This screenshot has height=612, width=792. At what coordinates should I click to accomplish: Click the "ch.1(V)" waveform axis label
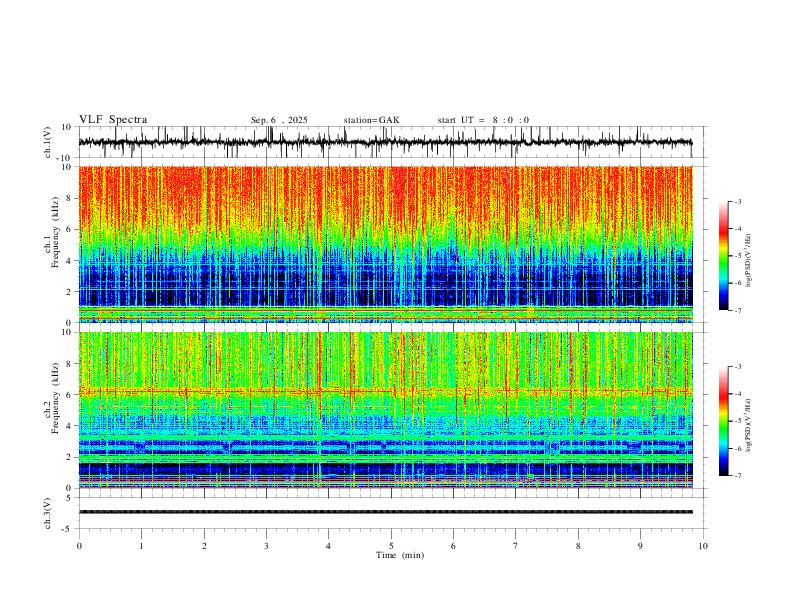[x=47, y=142]
